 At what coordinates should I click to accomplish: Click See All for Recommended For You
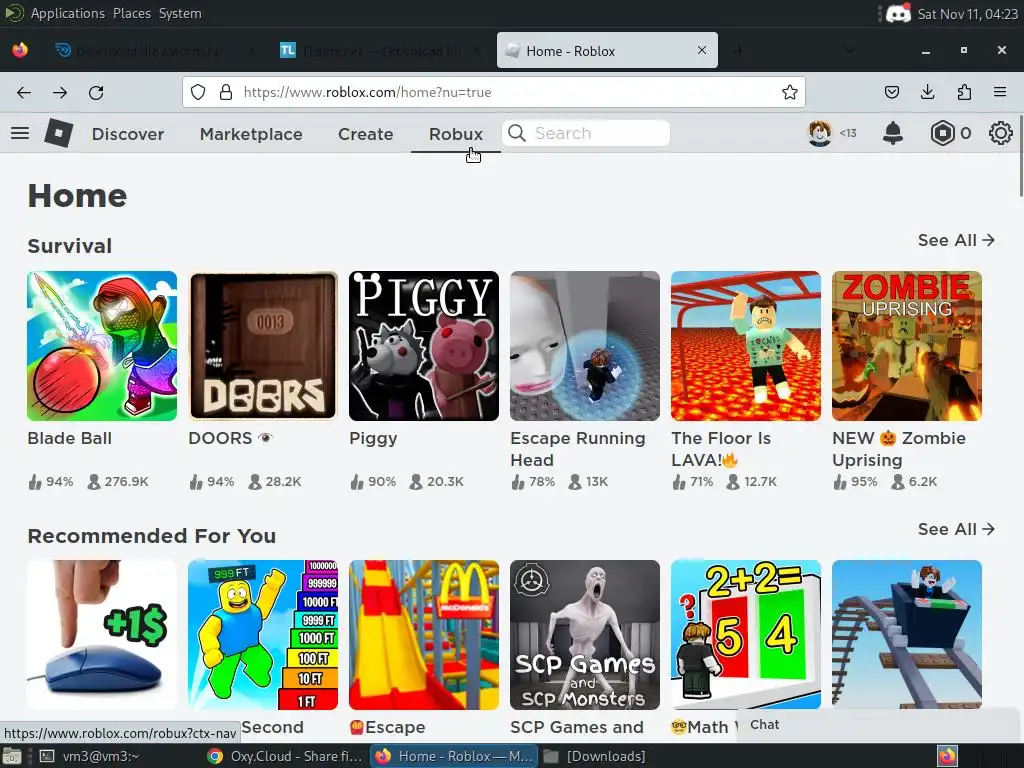pos(956,529)
